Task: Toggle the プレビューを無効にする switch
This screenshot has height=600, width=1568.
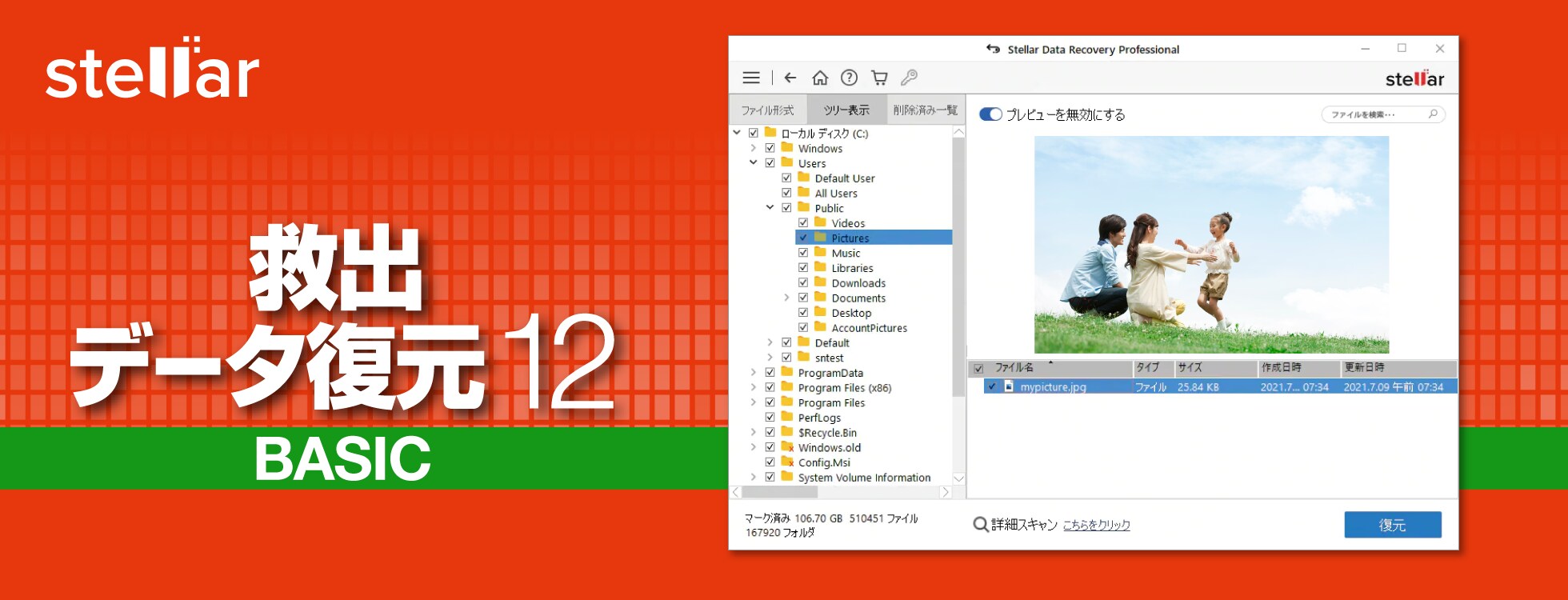Action: [x=990, y=114]
